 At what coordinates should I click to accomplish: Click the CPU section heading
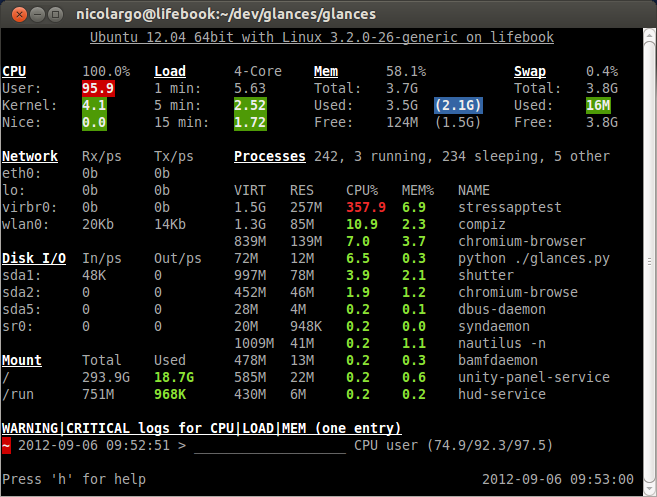14,71
